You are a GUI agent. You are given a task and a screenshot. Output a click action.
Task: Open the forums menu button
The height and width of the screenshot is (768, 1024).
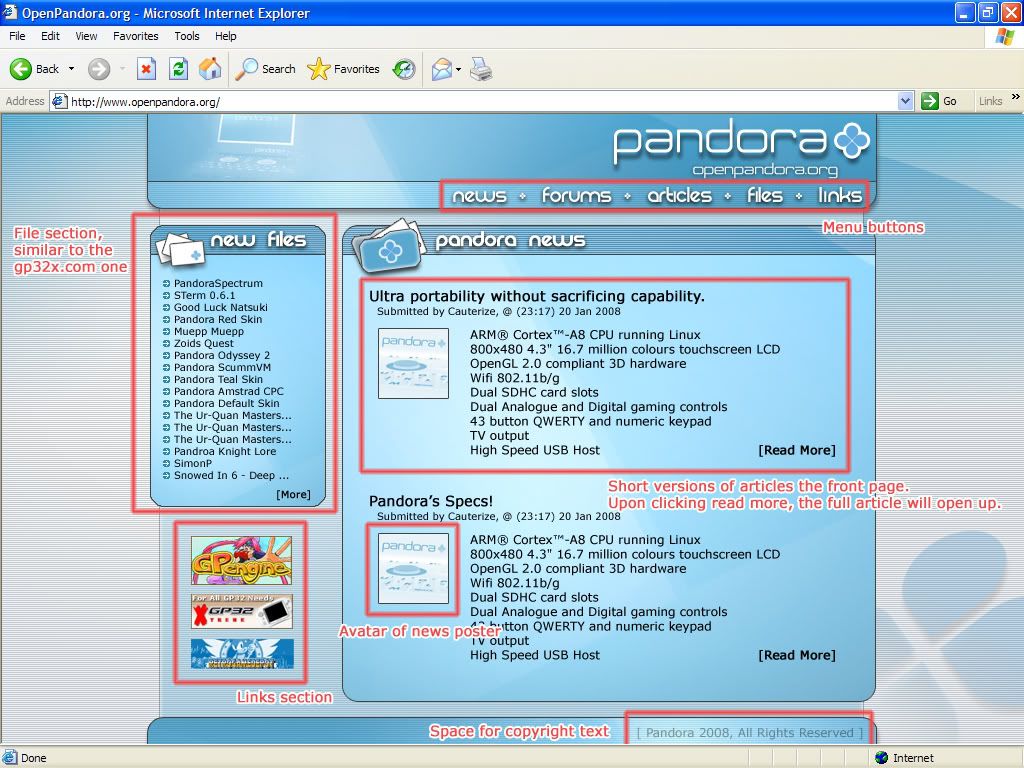click(576, 195)
